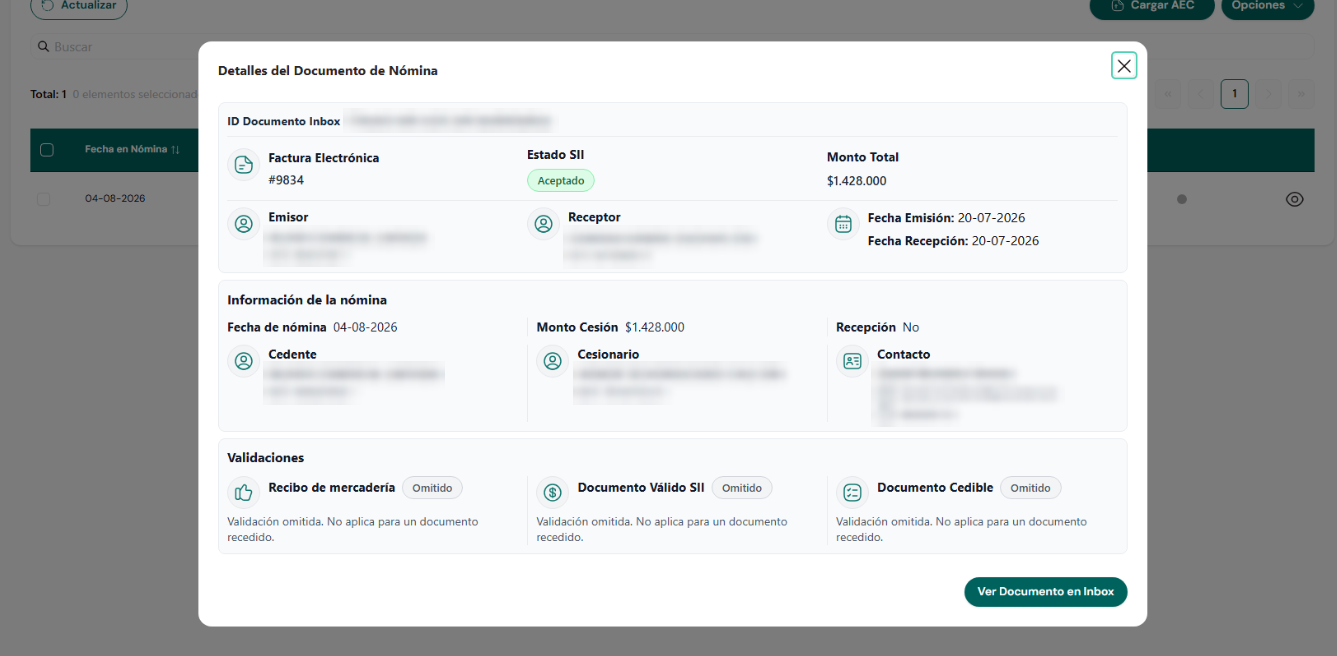This screenshot has height=656, width=1337.
Task: Click the Contacto card icon
Action: [x=852, y=361]
